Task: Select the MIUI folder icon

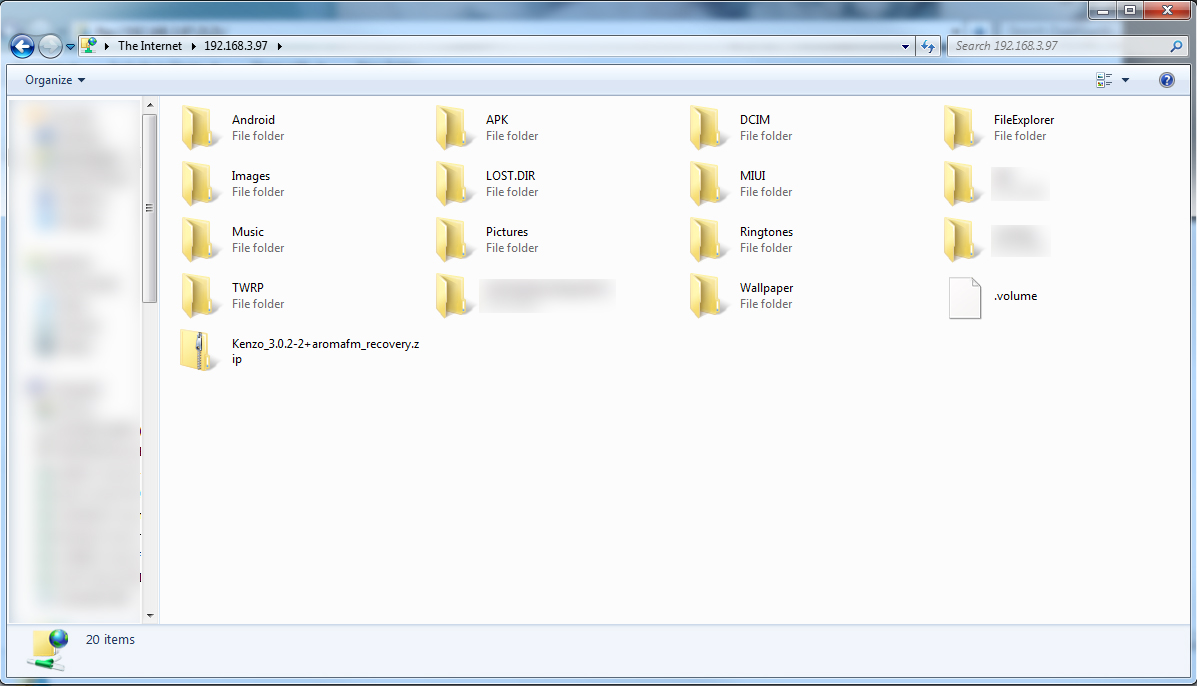Action: tap(706, 183)
